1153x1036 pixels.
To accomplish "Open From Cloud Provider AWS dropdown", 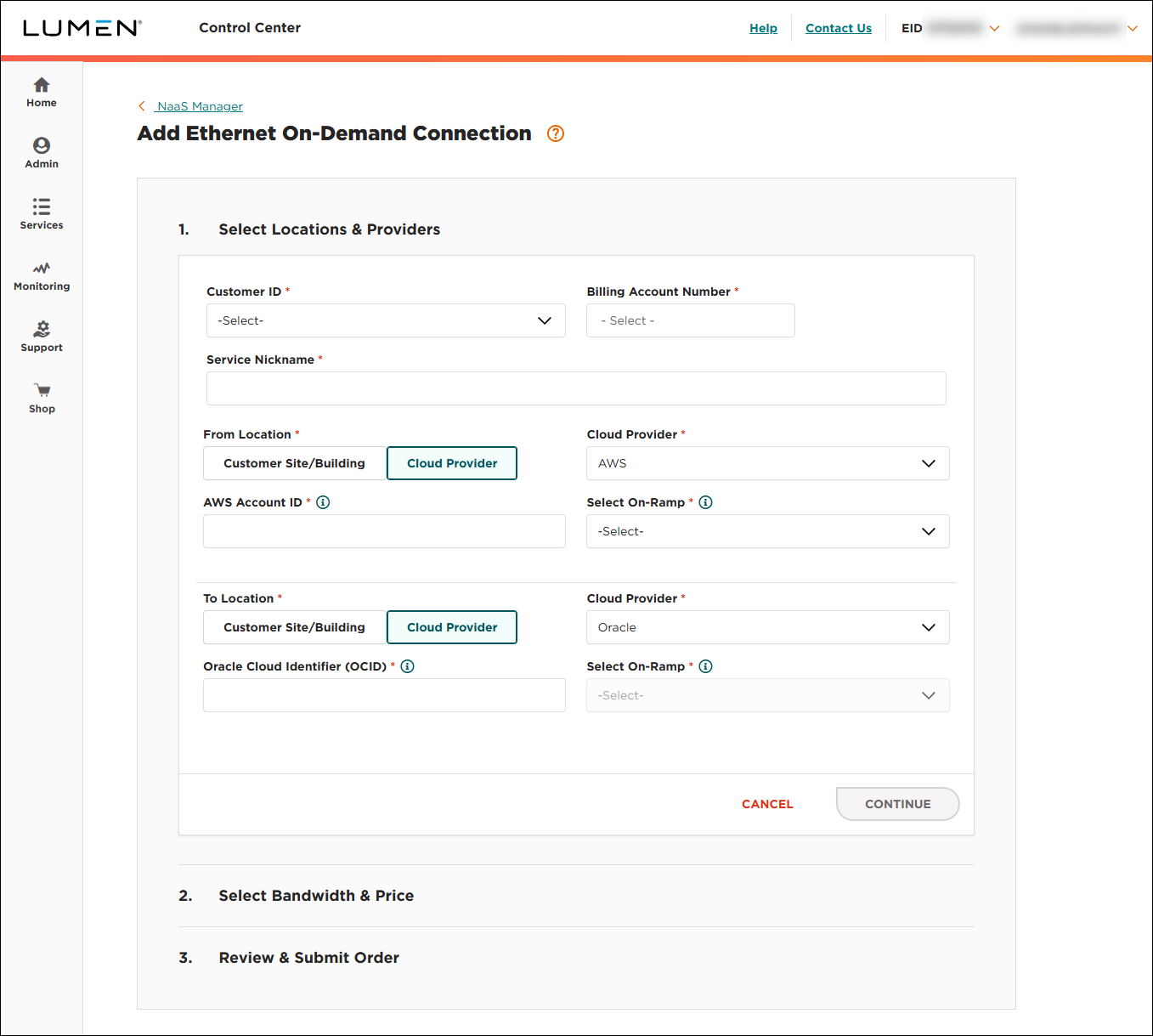I will tap(768, 463).
